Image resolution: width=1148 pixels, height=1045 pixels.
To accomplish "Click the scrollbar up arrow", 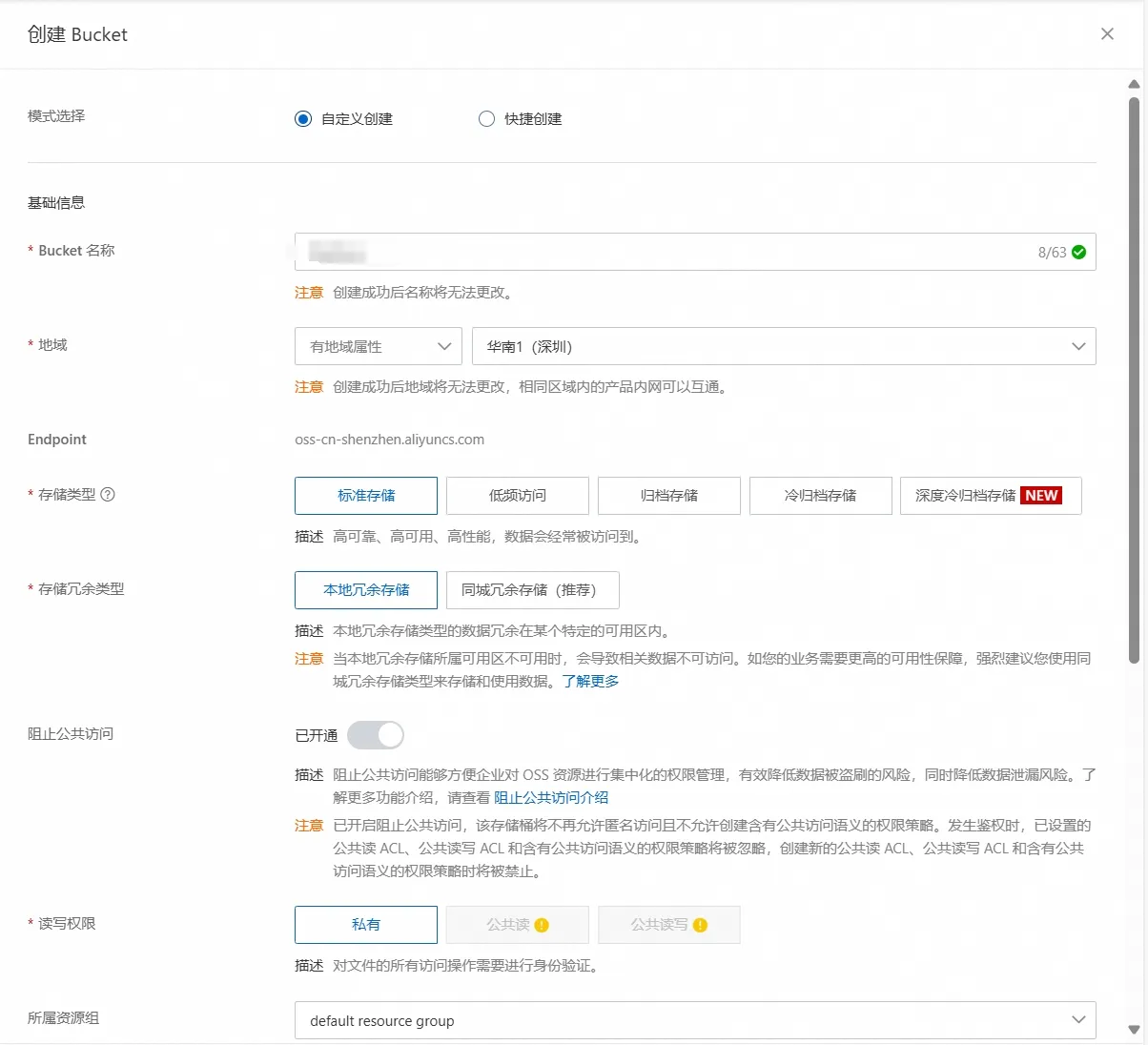I will [x=1134, y=84].
